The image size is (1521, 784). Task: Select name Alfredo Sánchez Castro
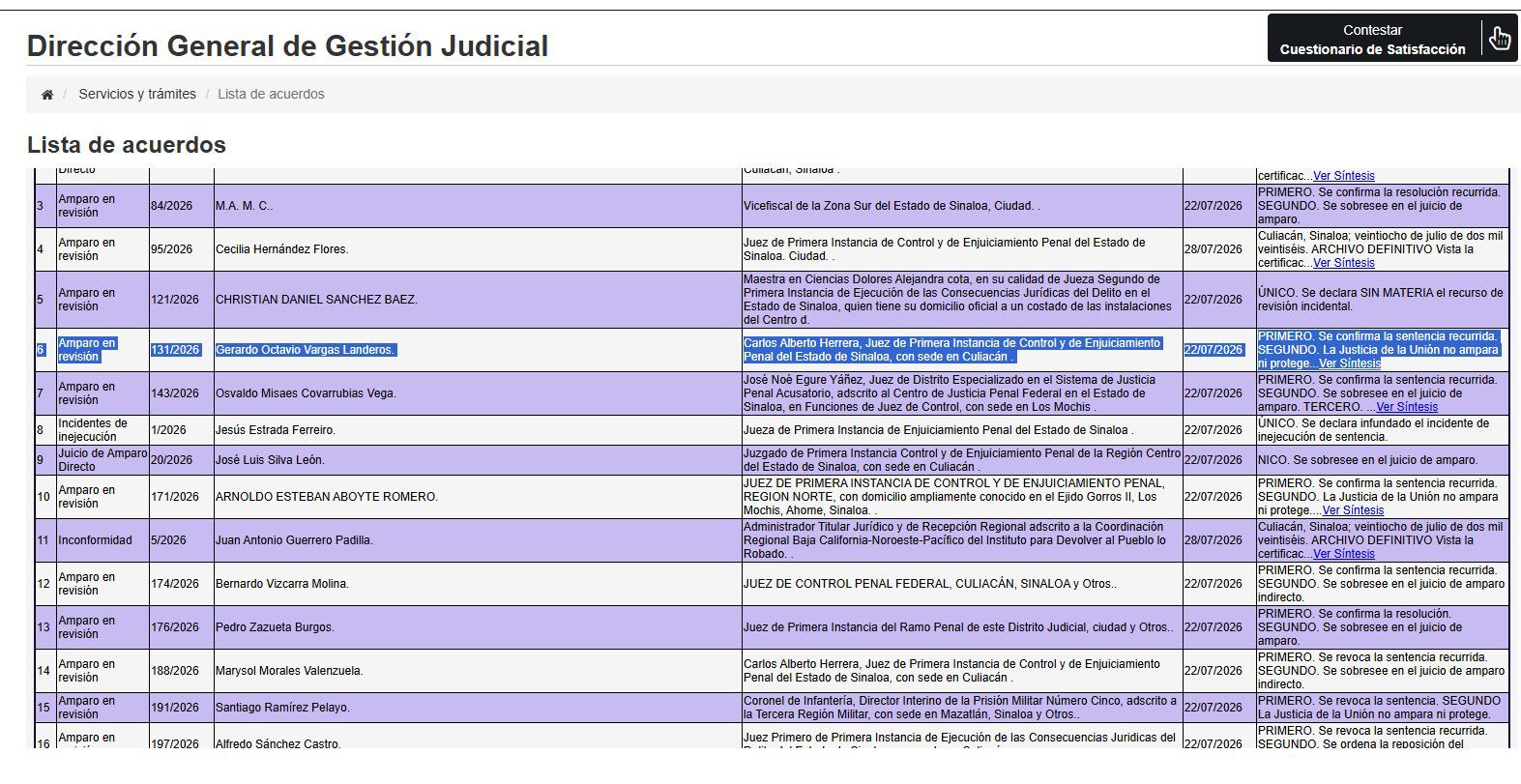tap(278, 744)
